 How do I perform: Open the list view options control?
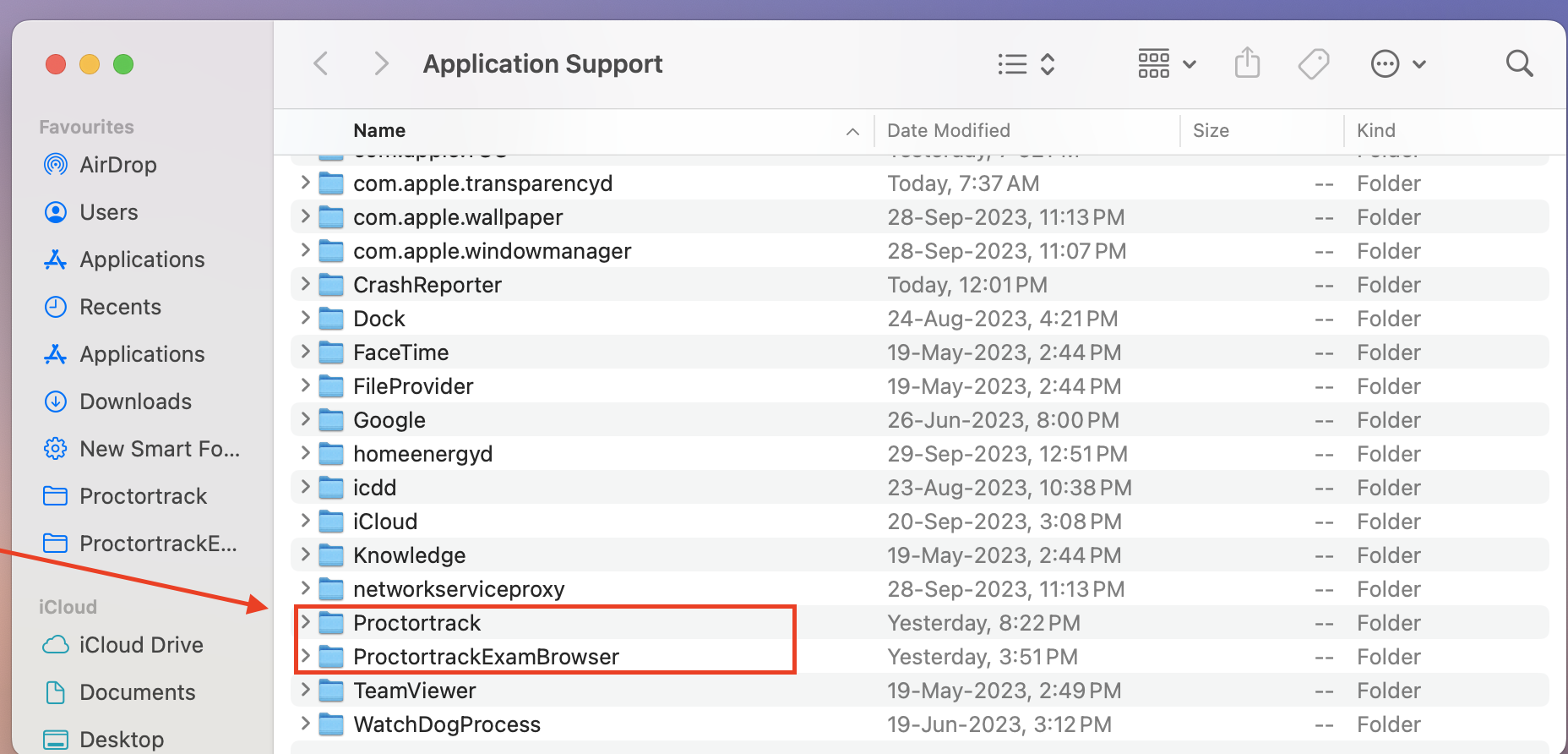click(1026, 64)
